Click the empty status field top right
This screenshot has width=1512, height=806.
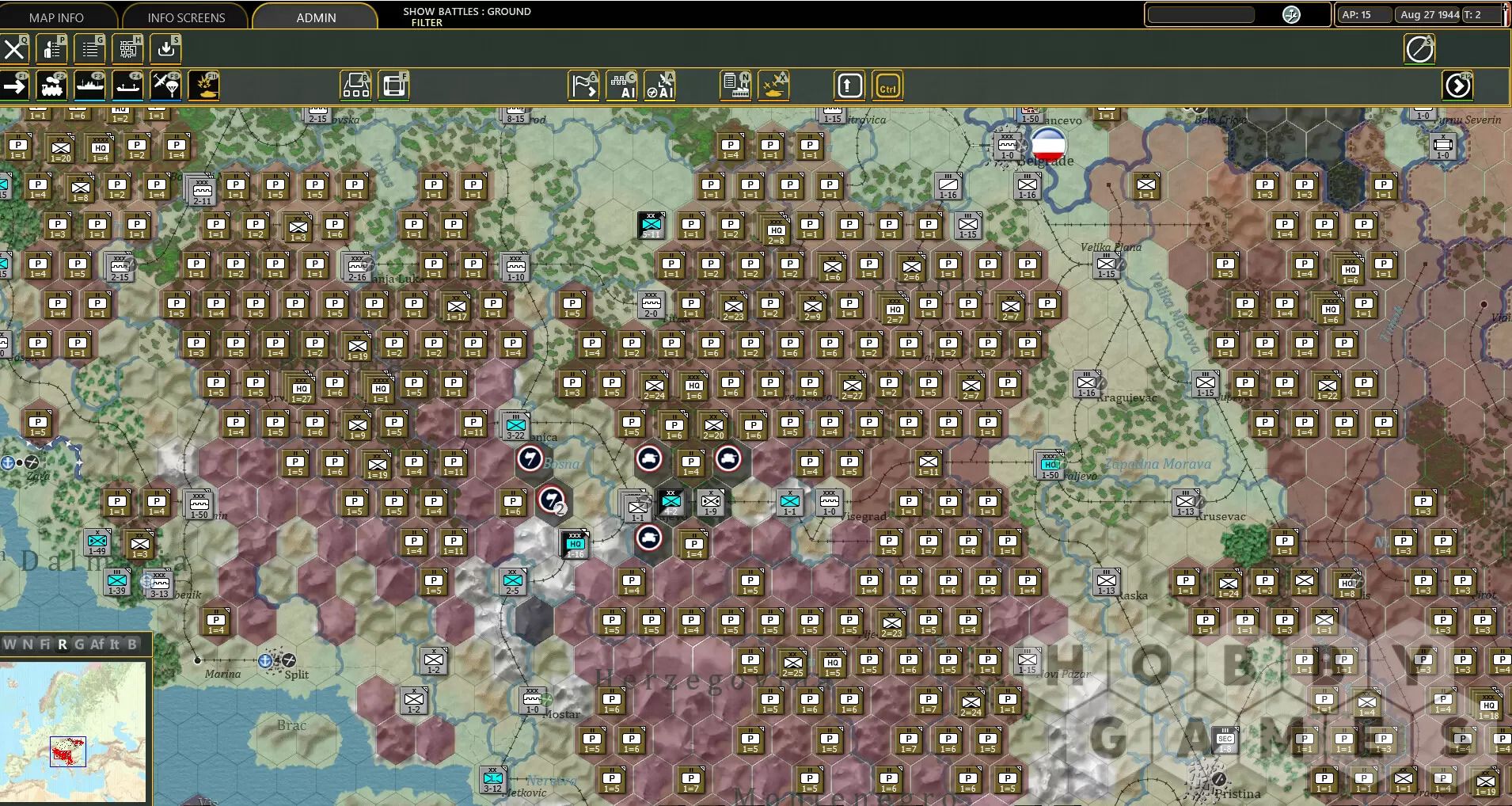click(x=1201, y=15)
